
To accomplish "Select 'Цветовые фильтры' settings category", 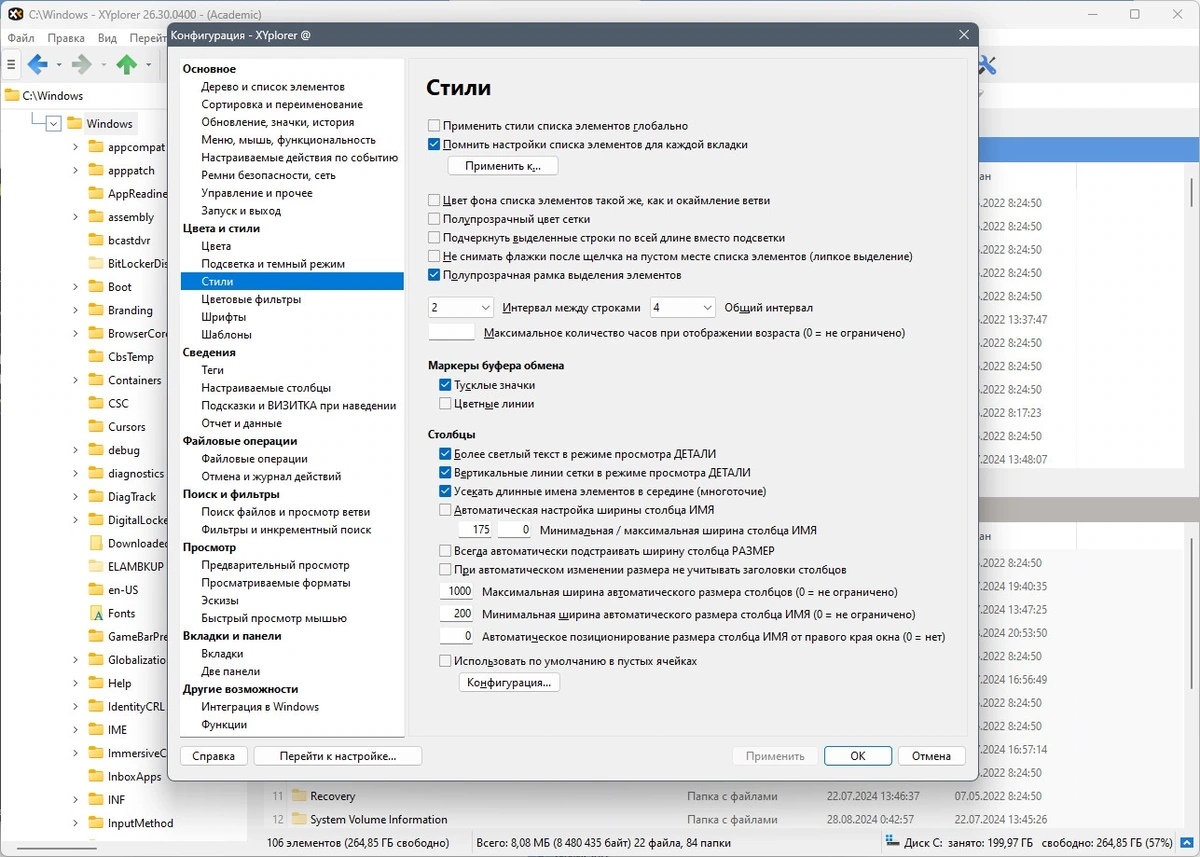I will click(x=251, y=299).
